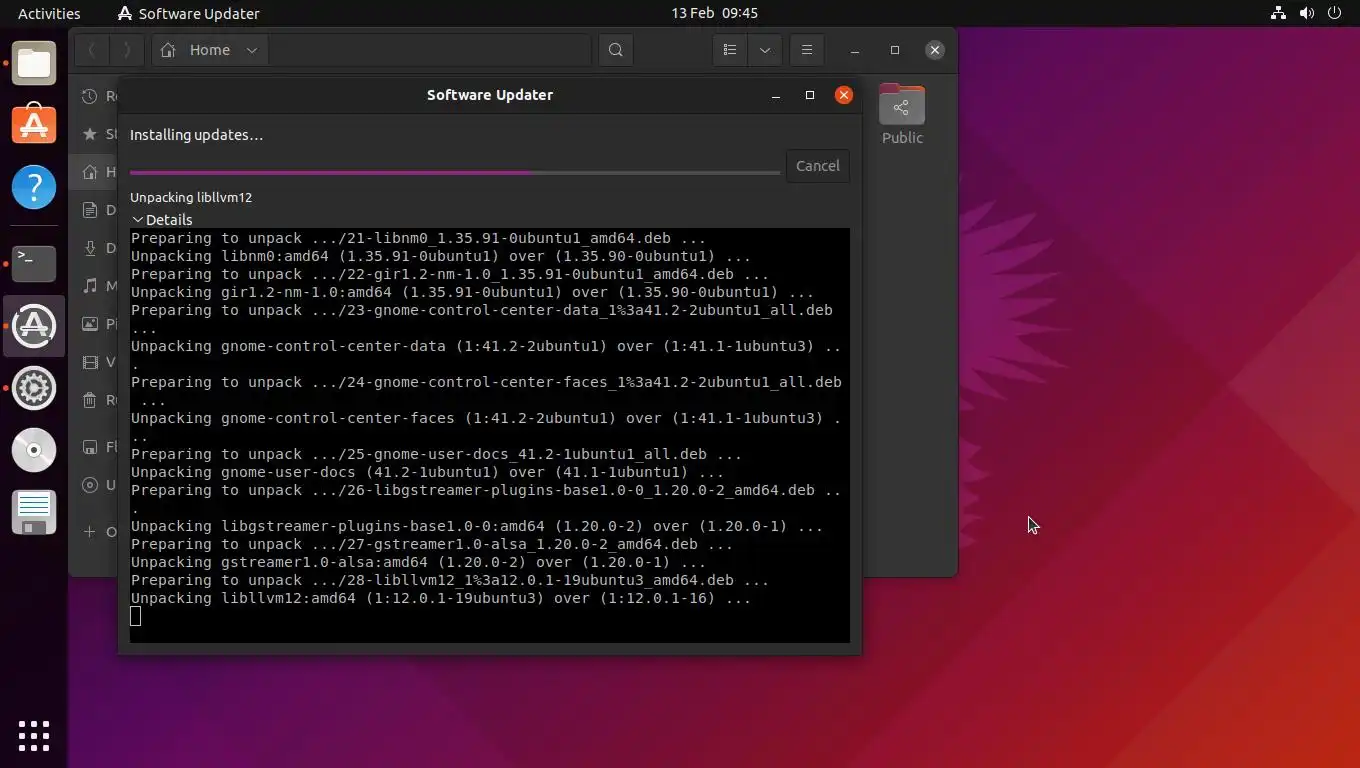Open power menu icon
This screenshot has height=768, width=1360.
click(1334, 13)
